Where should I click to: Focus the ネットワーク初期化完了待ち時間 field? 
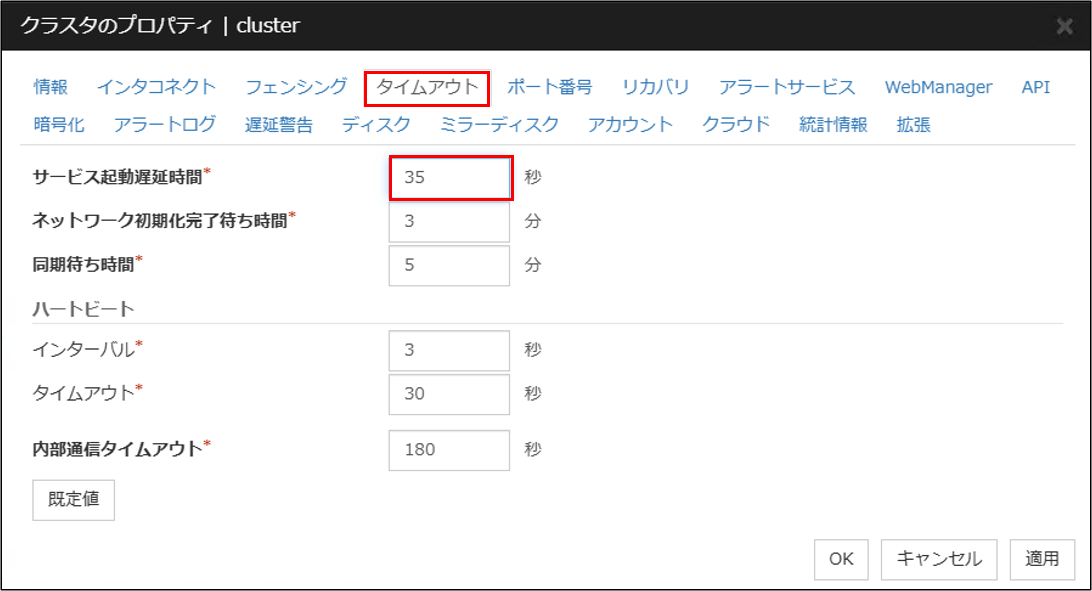[449, 221]
